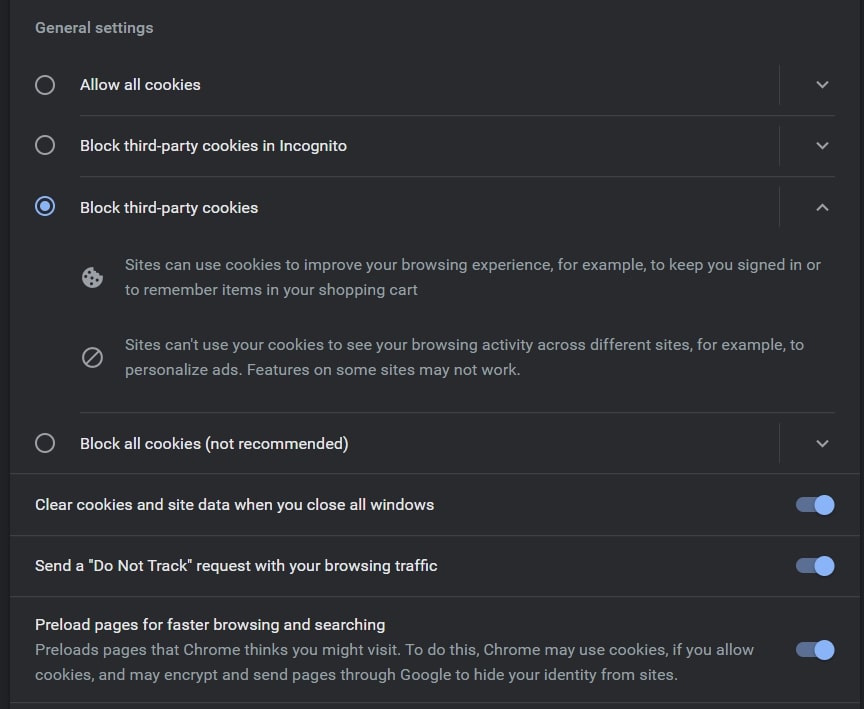Click the blocked circle icon beside personalize ads text
The image size is (864, 709).
pyautogui.click(x=92, y=357)
